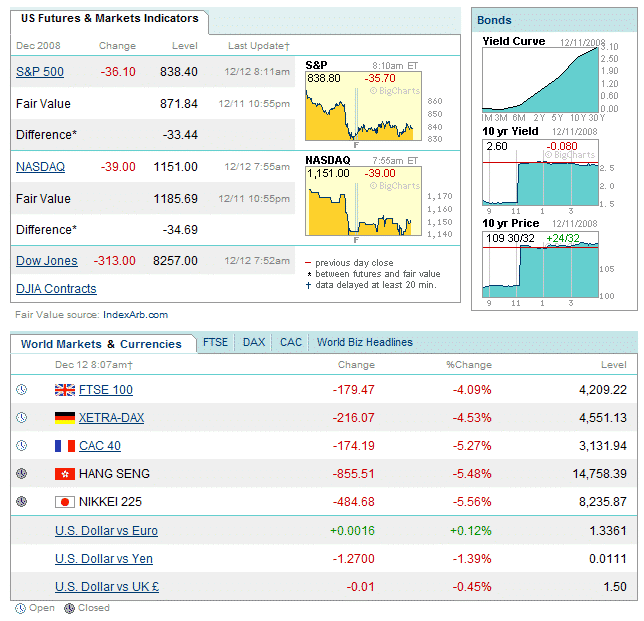Click the United Kingdom flag icon
This screenshot has width=644, height=621.
click(x=66, y=390)
